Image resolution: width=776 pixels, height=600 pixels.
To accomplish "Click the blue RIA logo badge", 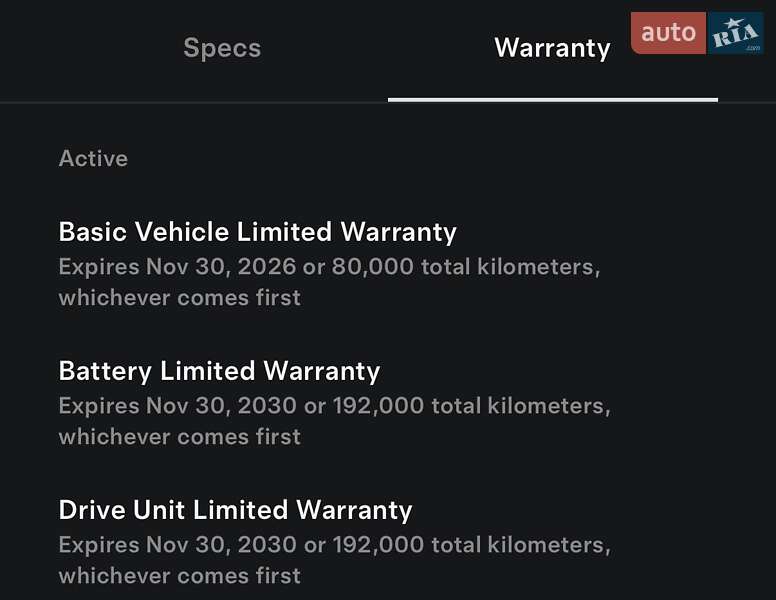I will (x=736, y=33).
